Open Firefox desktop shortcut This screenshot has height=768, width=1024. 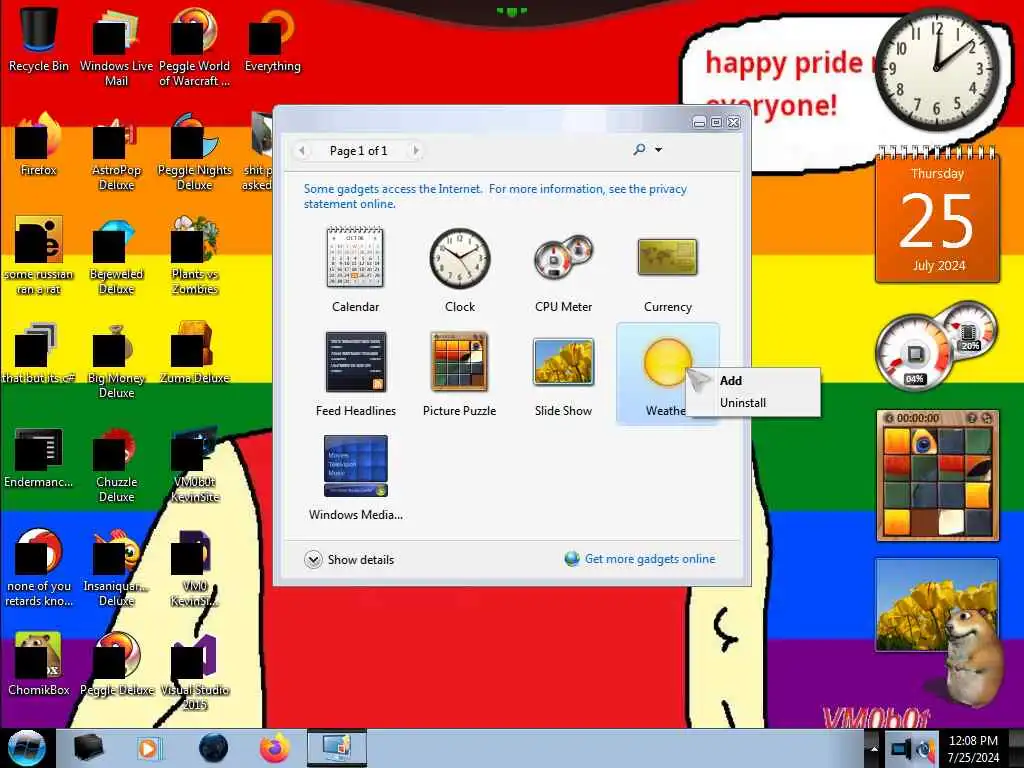(39, 144)
